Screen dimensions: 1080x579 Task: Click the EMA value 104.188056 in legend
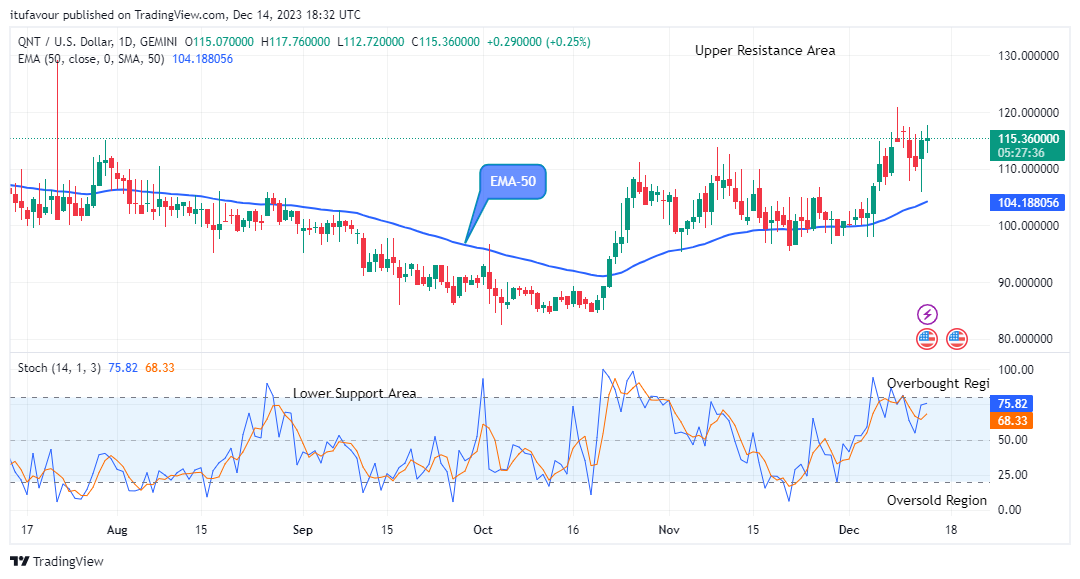202,59
